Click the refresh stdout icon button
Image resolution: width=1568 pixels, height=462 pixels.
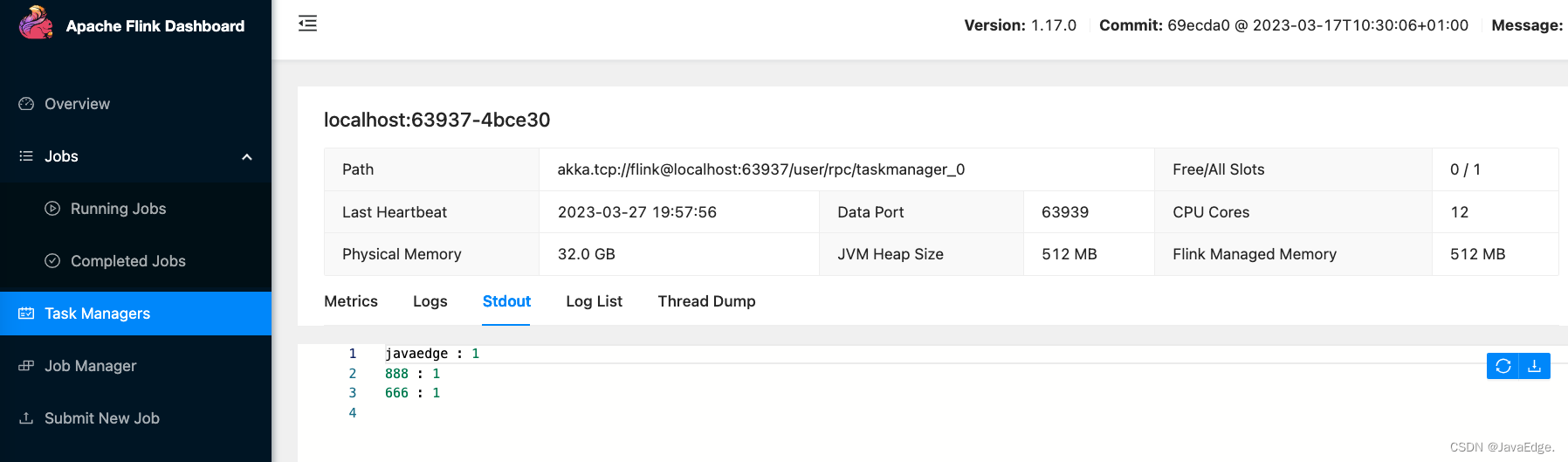[1503, 366]
